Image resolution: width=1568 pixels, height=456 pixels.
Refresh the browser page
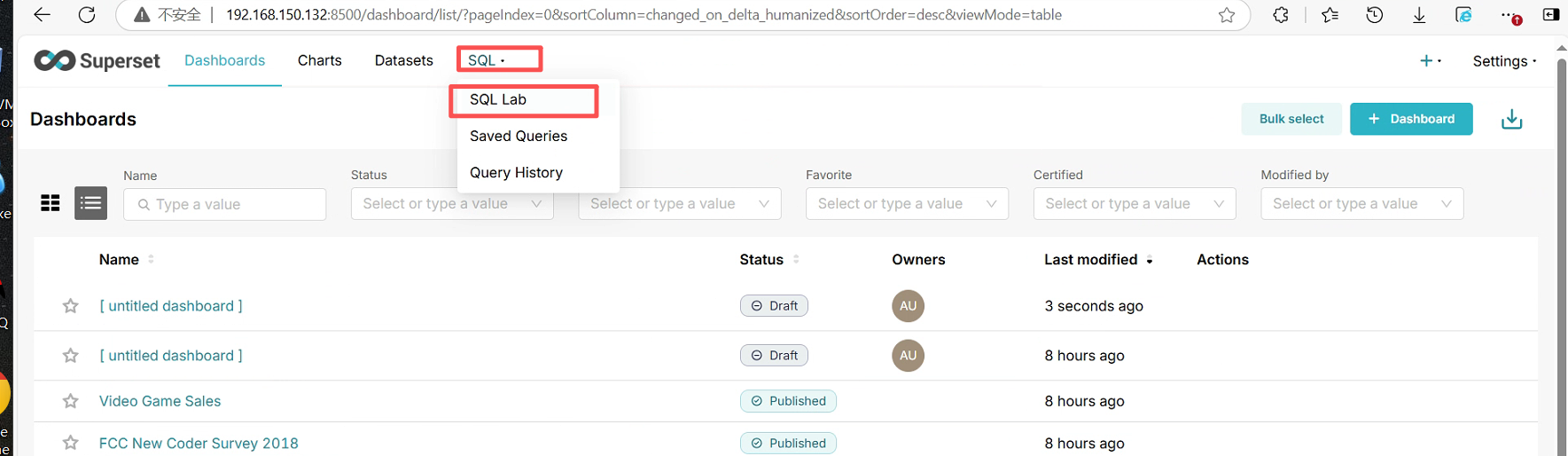[x=87, y=14]
